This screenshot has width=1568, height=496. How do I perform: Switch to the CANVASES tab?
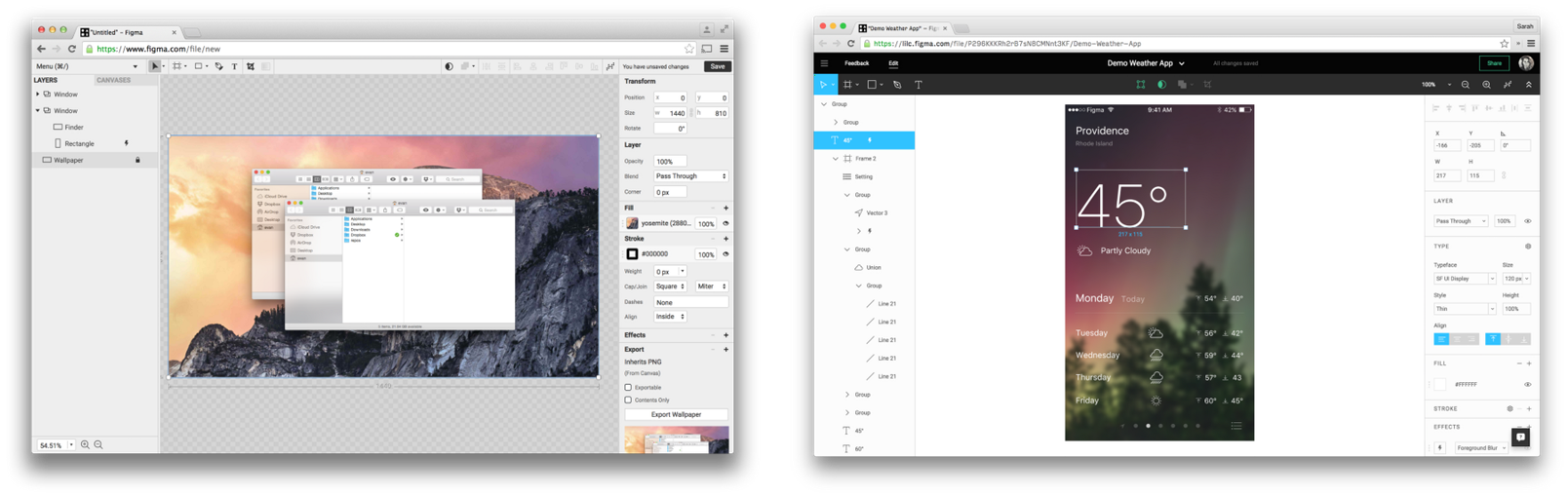(x=113, y=80)
